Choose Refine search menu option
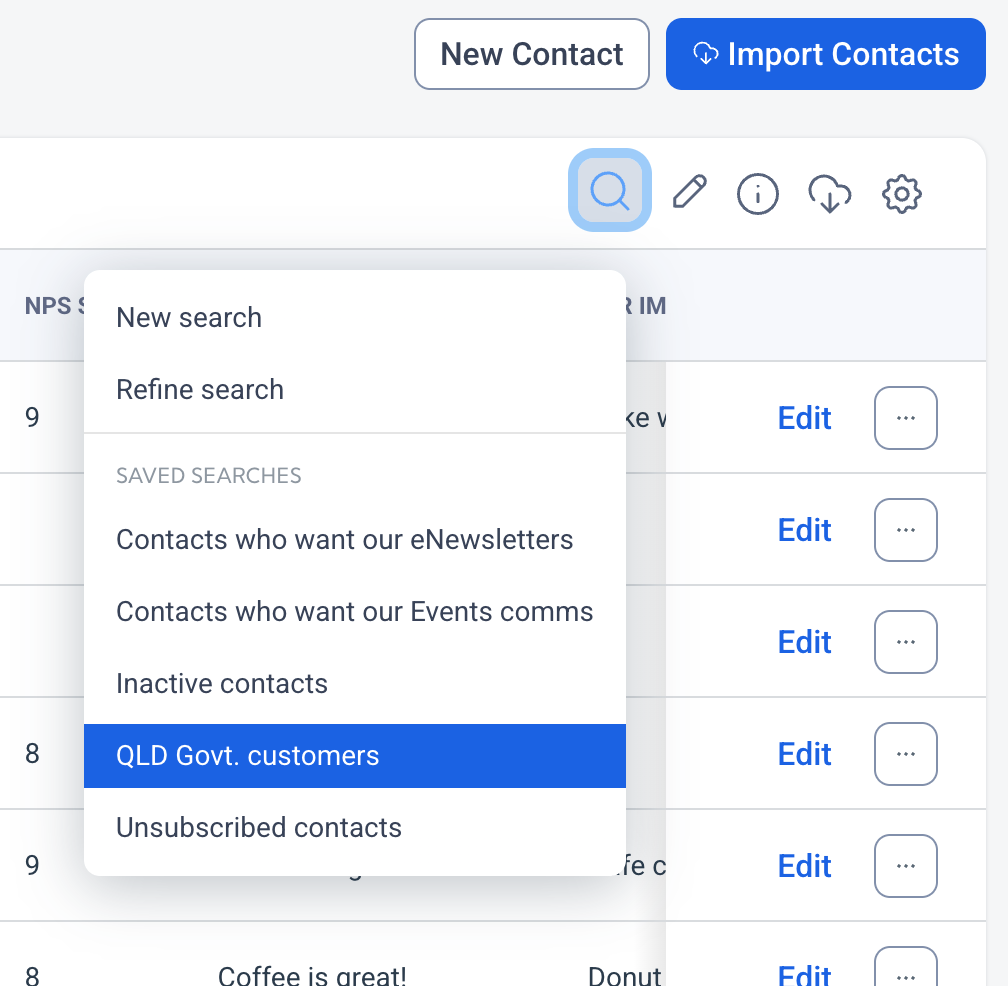Screen dimensions: 1008x986 pos(355,390)
